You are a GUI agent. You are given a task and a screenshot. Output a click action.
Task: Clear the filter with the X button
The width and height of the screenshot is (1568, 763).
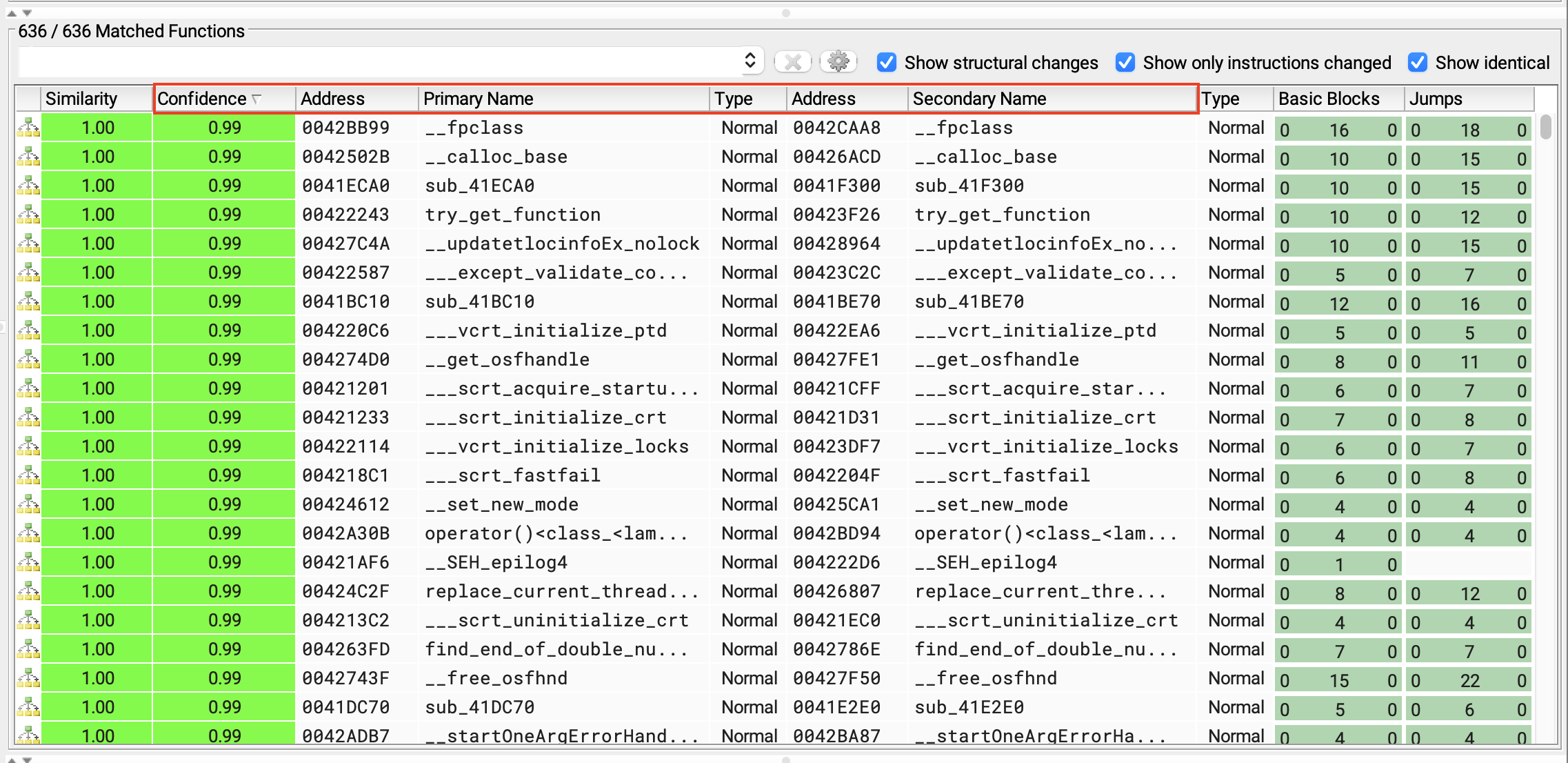pos(793,62)
